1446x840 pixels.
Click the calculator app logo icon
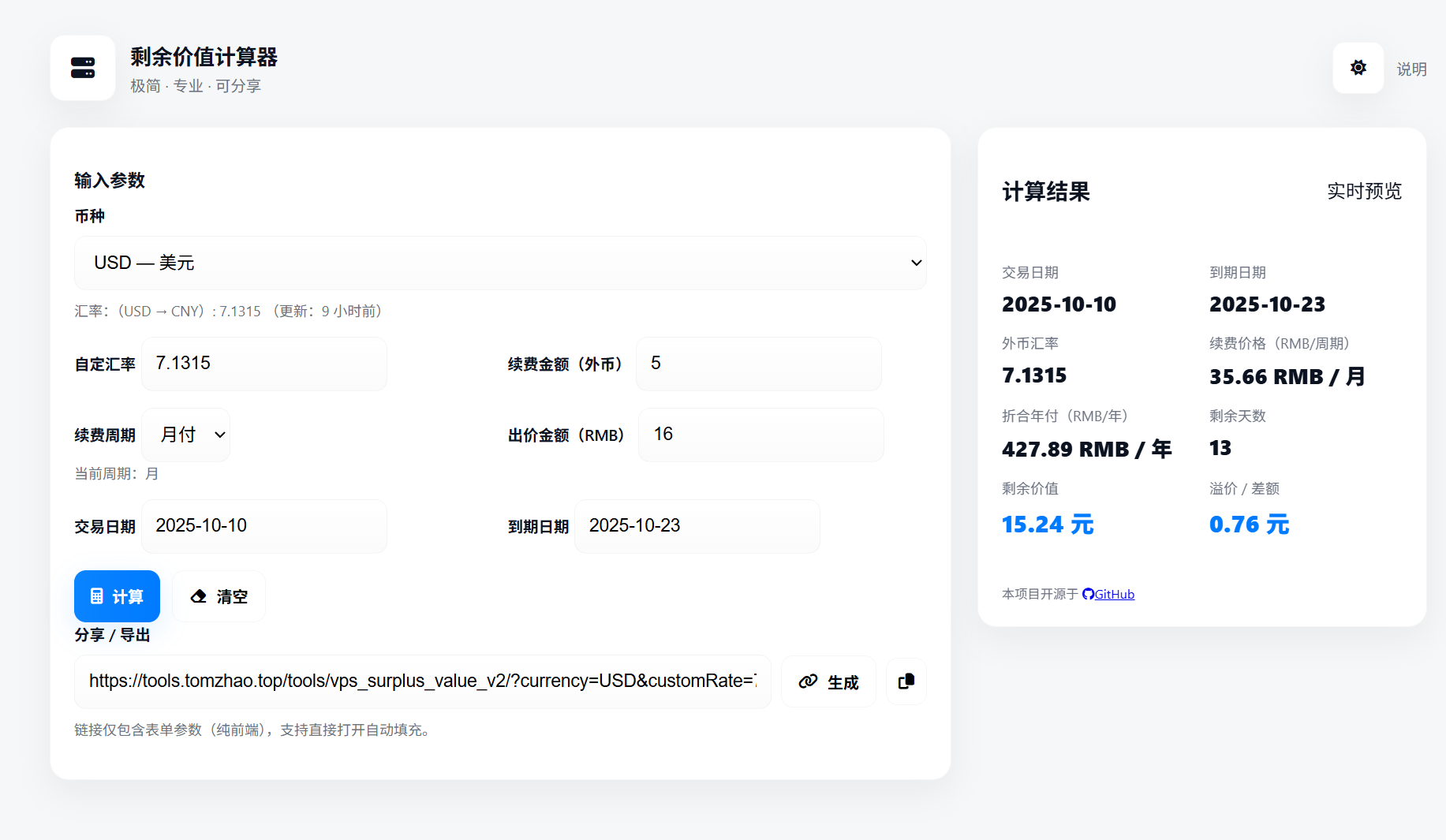tap(83, 68)
